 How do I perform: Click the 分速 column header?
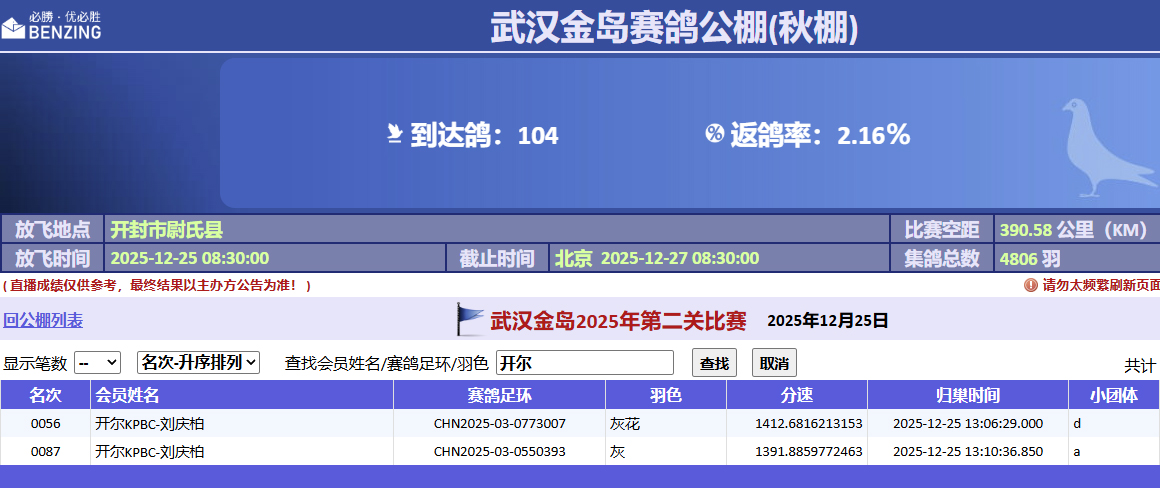point(796,395)
